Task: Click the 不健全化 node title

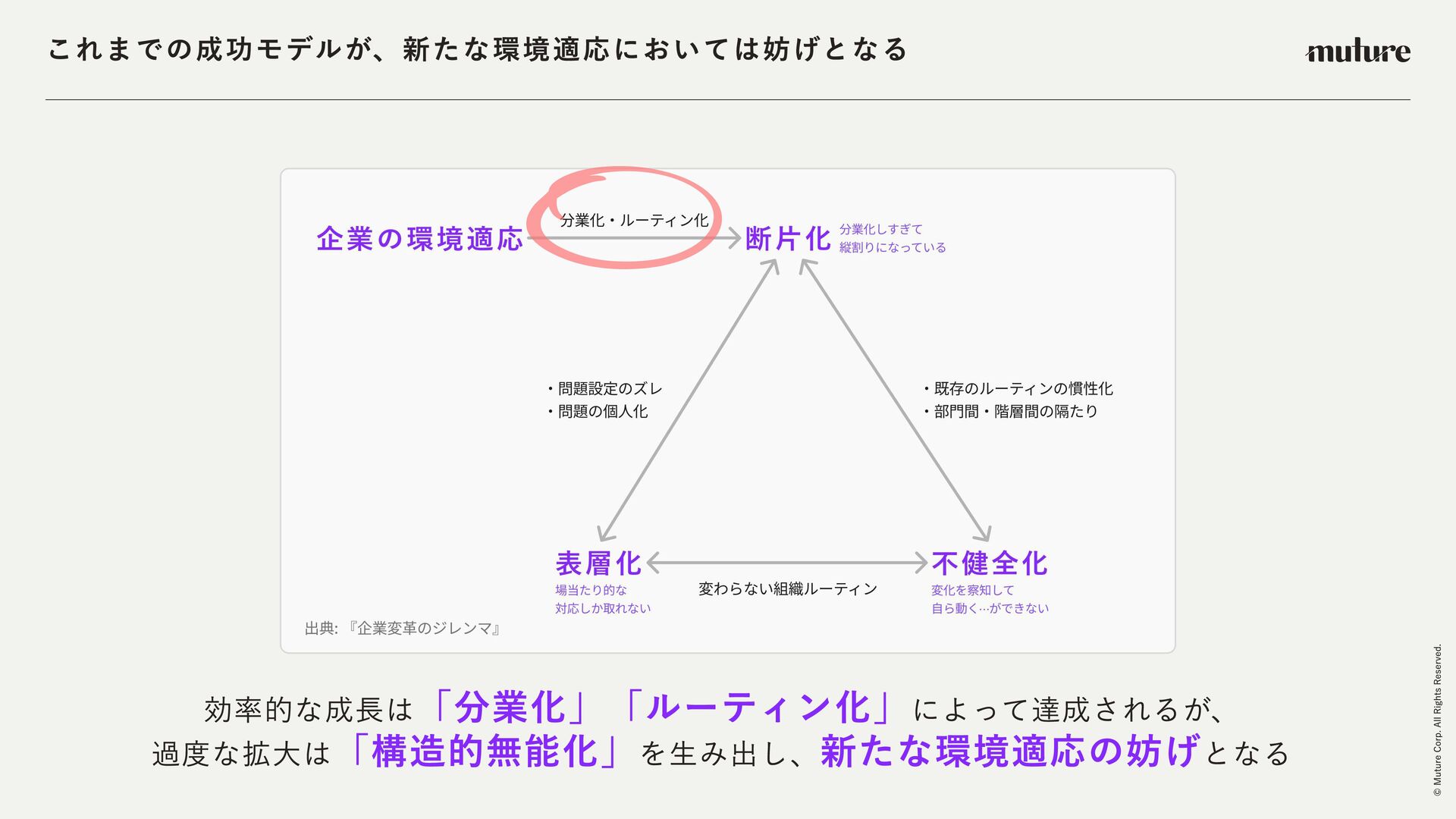Action: pyautogui.click(x=990, y=563)
